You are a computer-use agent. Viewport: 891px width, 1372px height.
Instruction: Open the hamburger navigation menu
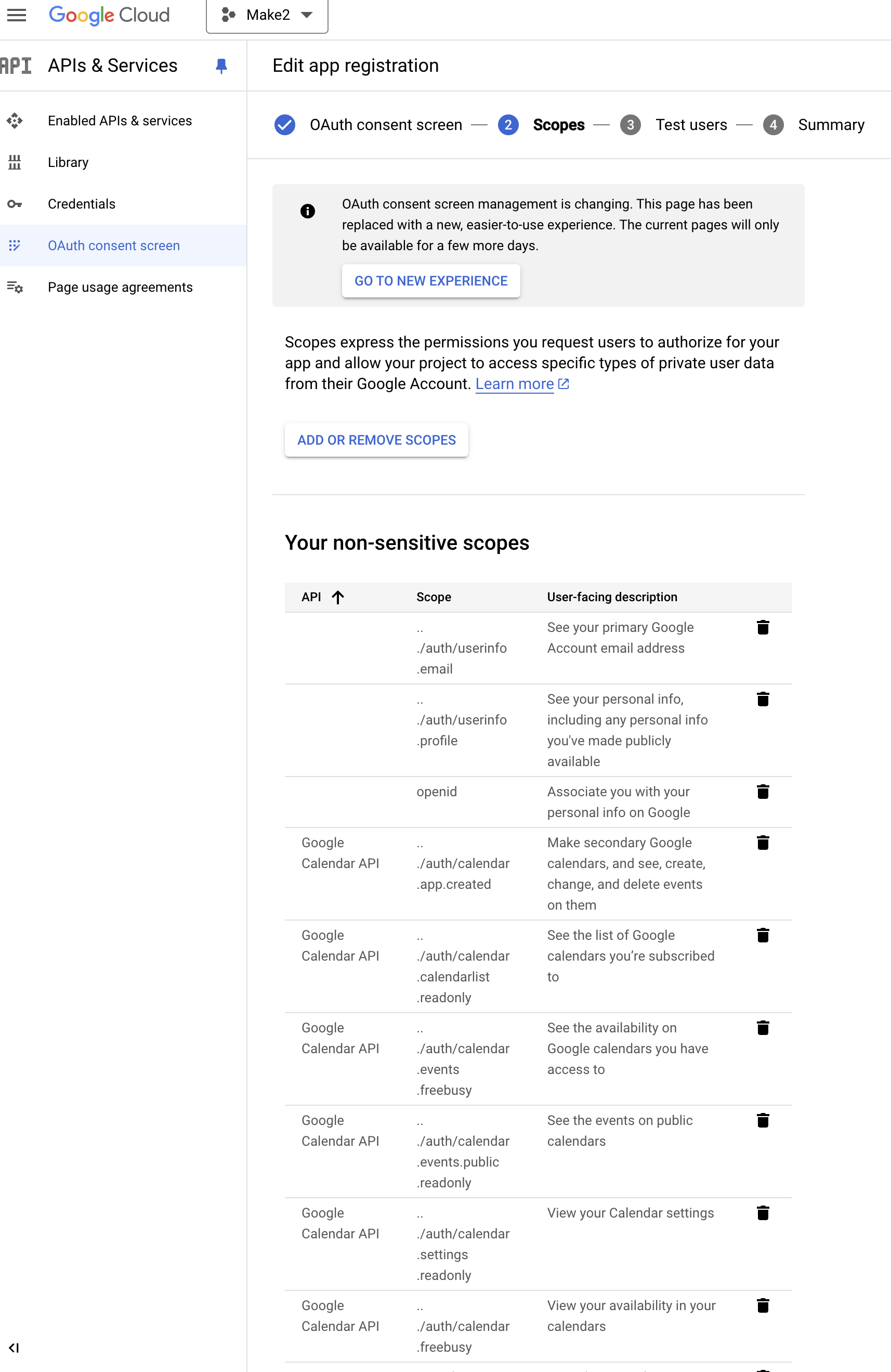tap(17, 15)
